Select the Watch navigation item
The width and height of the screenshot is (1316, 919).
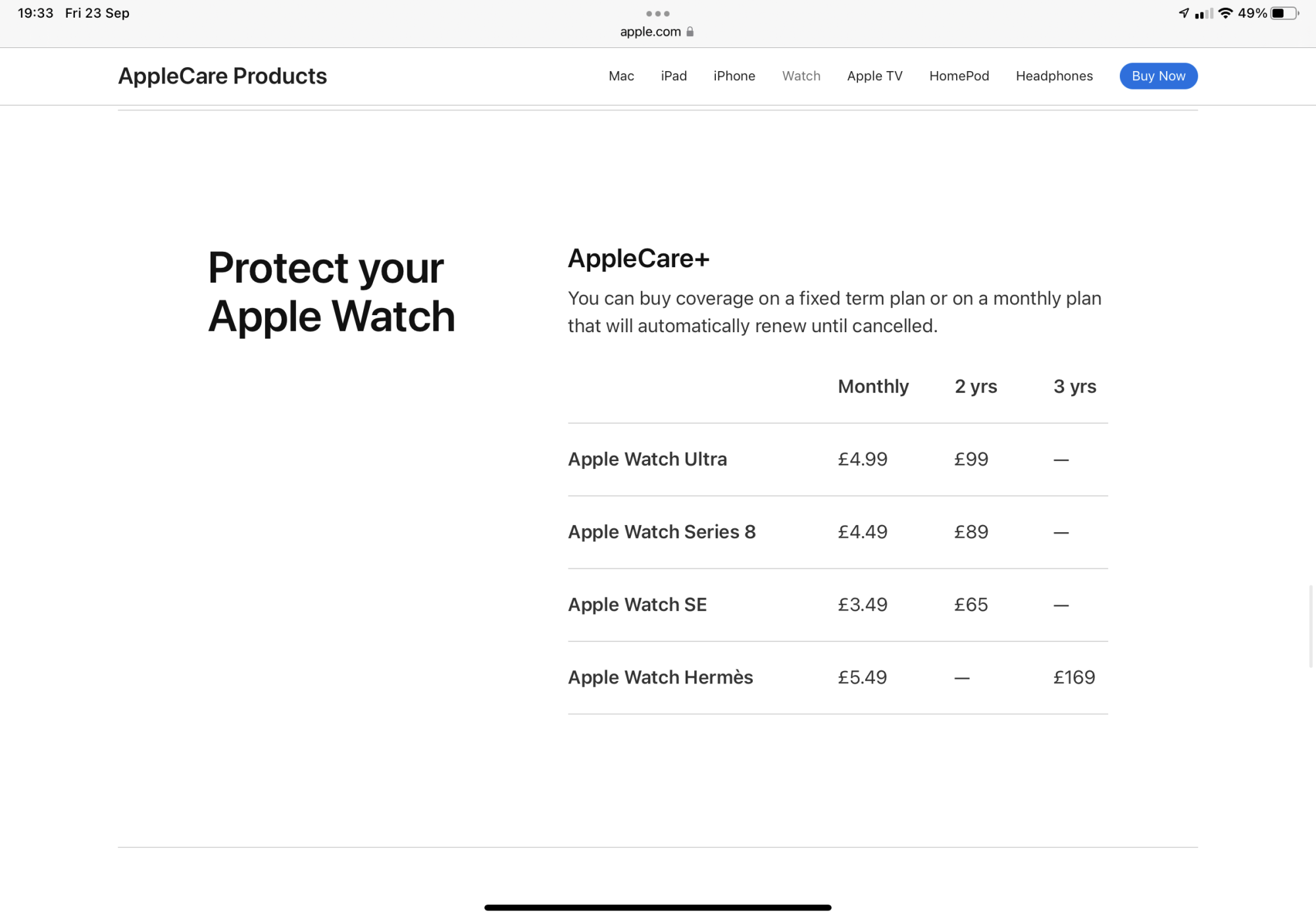pyautogui.click(x=801, y=76)
